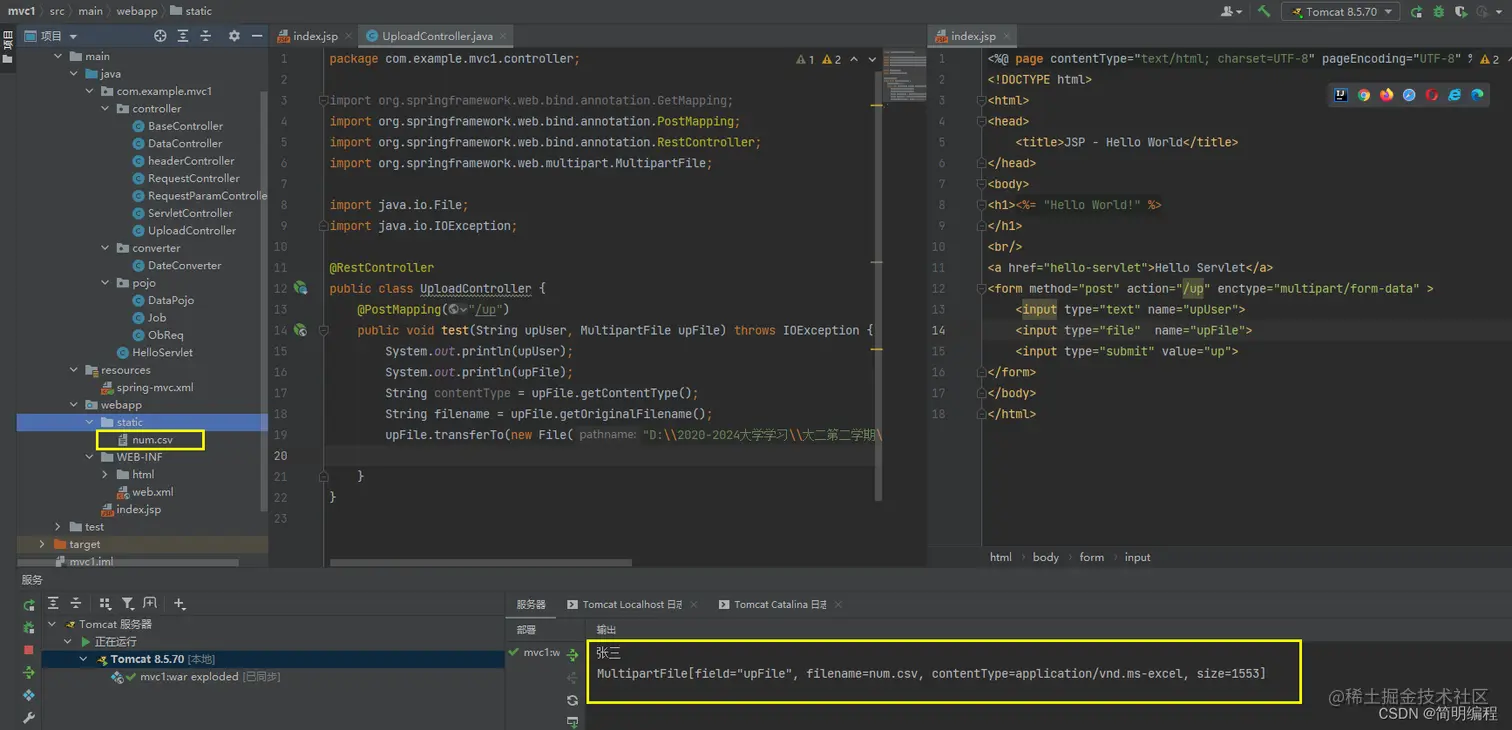Open in Internet Explorer from editor popup

[x=1454, y=95]
